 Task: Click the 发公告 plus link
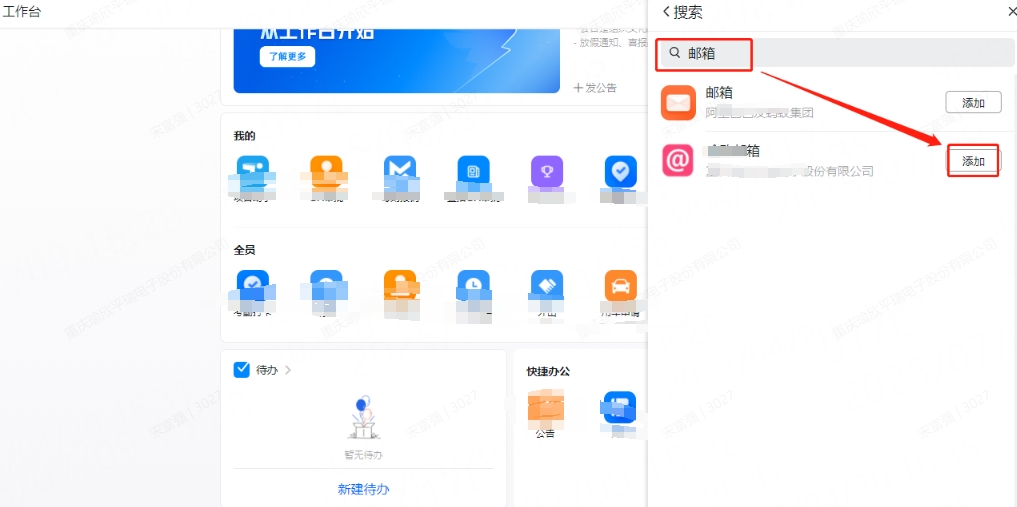(x=594, y=88)
